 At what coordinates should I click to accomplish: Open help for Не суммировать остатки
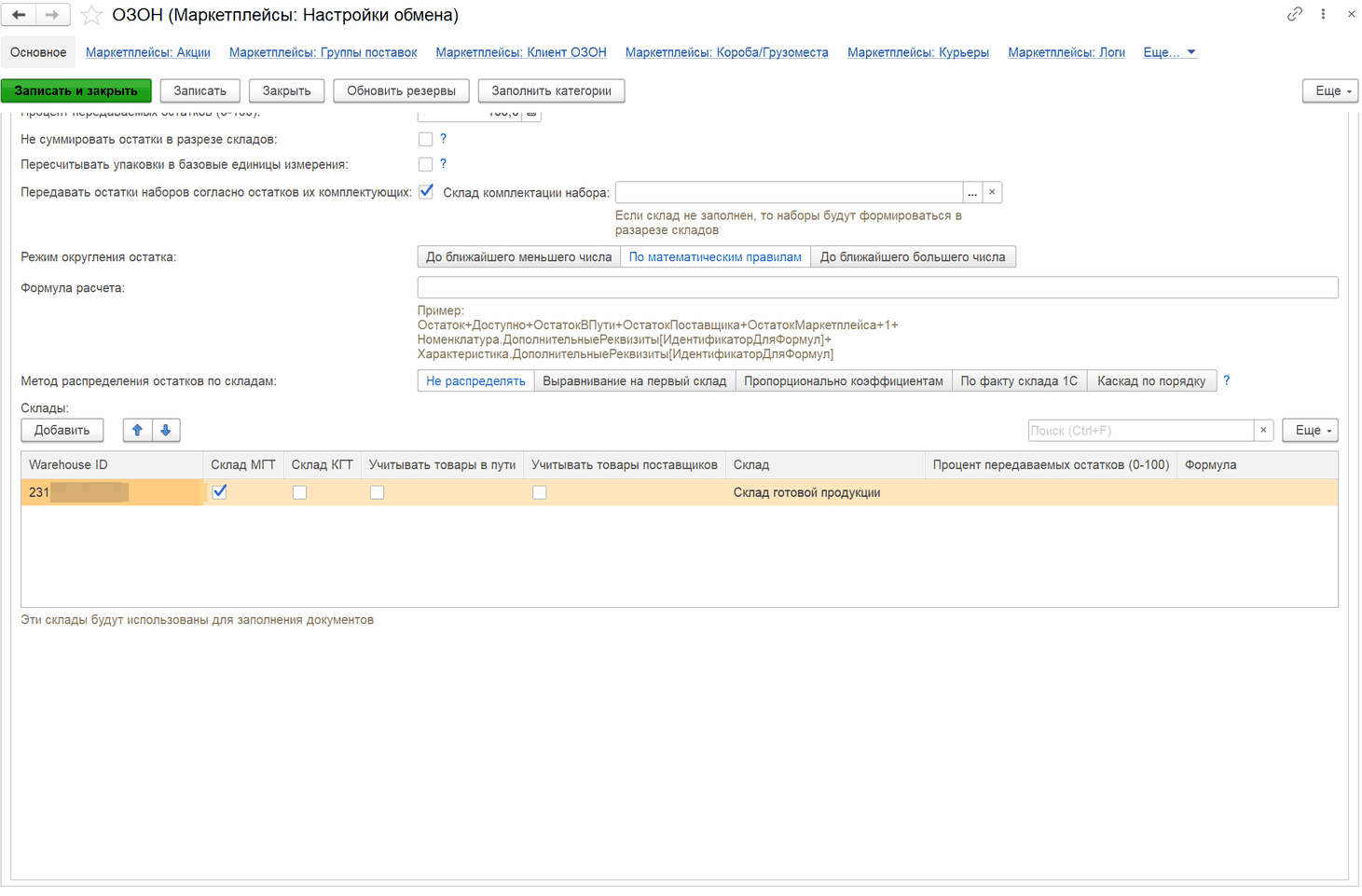pyautogui.click(x=443, y=139)
